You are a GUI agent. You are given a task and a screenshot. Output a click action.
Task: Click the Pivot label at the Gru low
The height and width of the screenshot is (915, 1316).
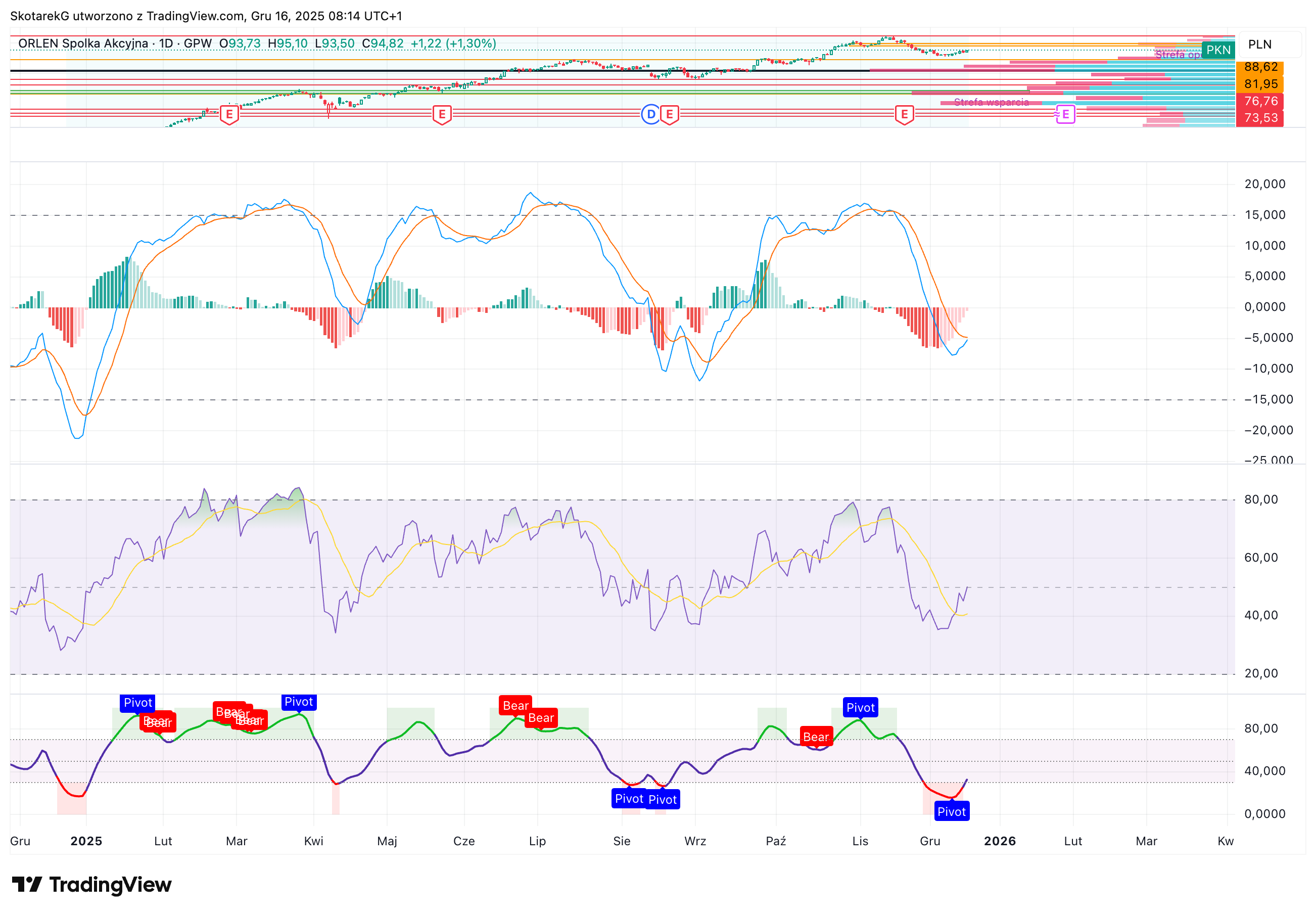(952, 811)
